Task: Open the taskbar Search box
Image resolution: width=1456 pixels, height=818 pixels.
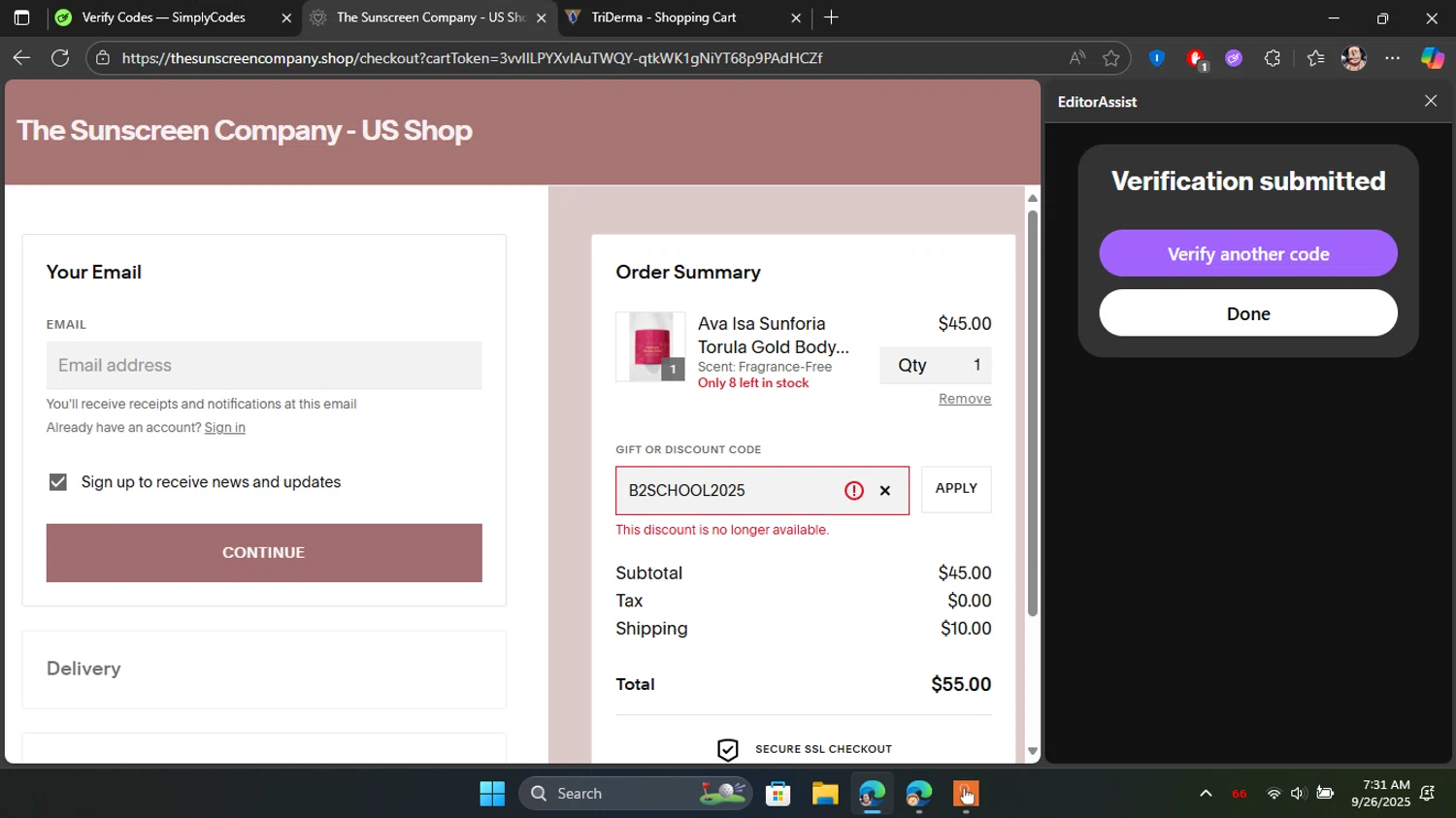Action: pyautogui.click(x=636, y=794)
